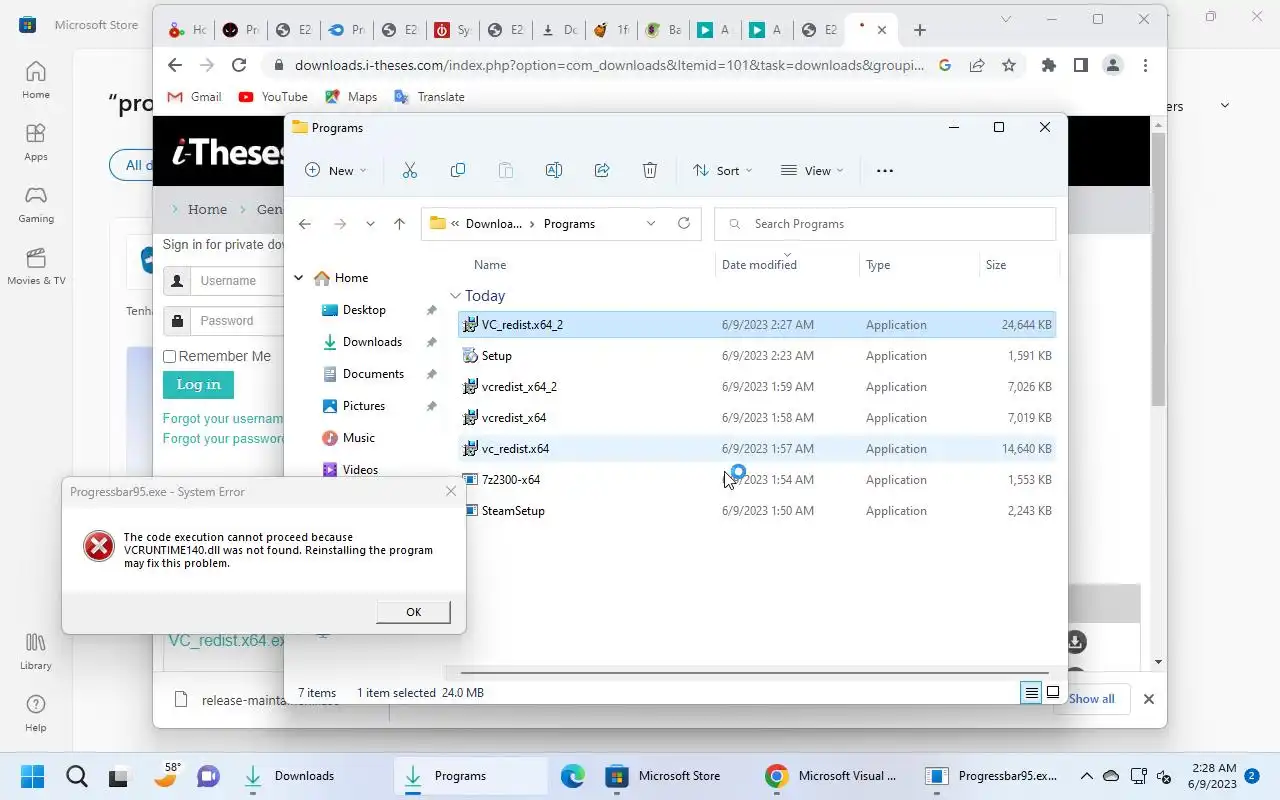Screen dimensions: 1280x800
Task: Open Home in Microsoft Store sidebar
Action: click(x=36, y=80)
